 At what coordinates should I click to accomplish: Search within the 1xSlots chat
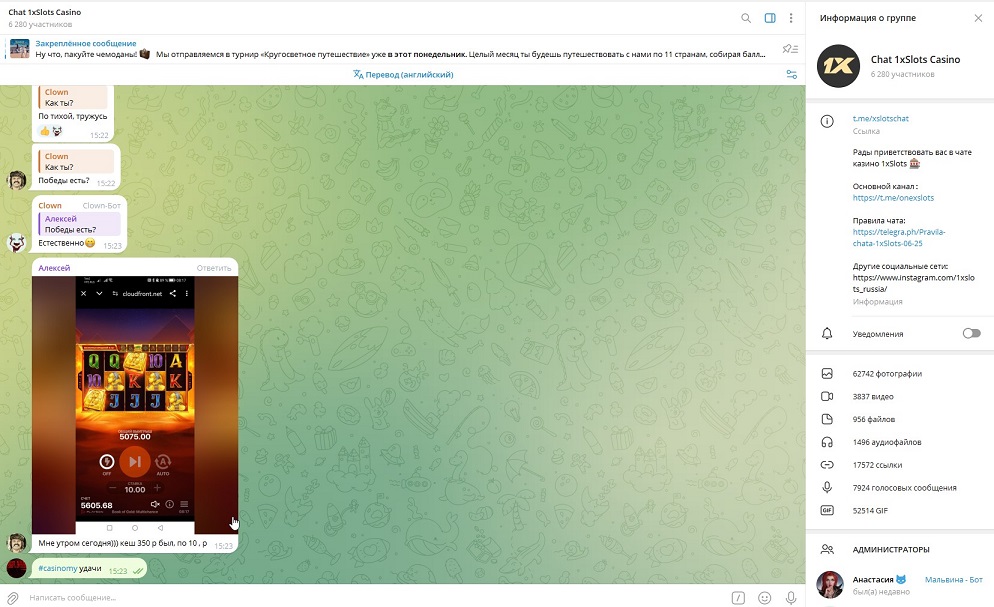pyautogui.click(x=745, y=18)
